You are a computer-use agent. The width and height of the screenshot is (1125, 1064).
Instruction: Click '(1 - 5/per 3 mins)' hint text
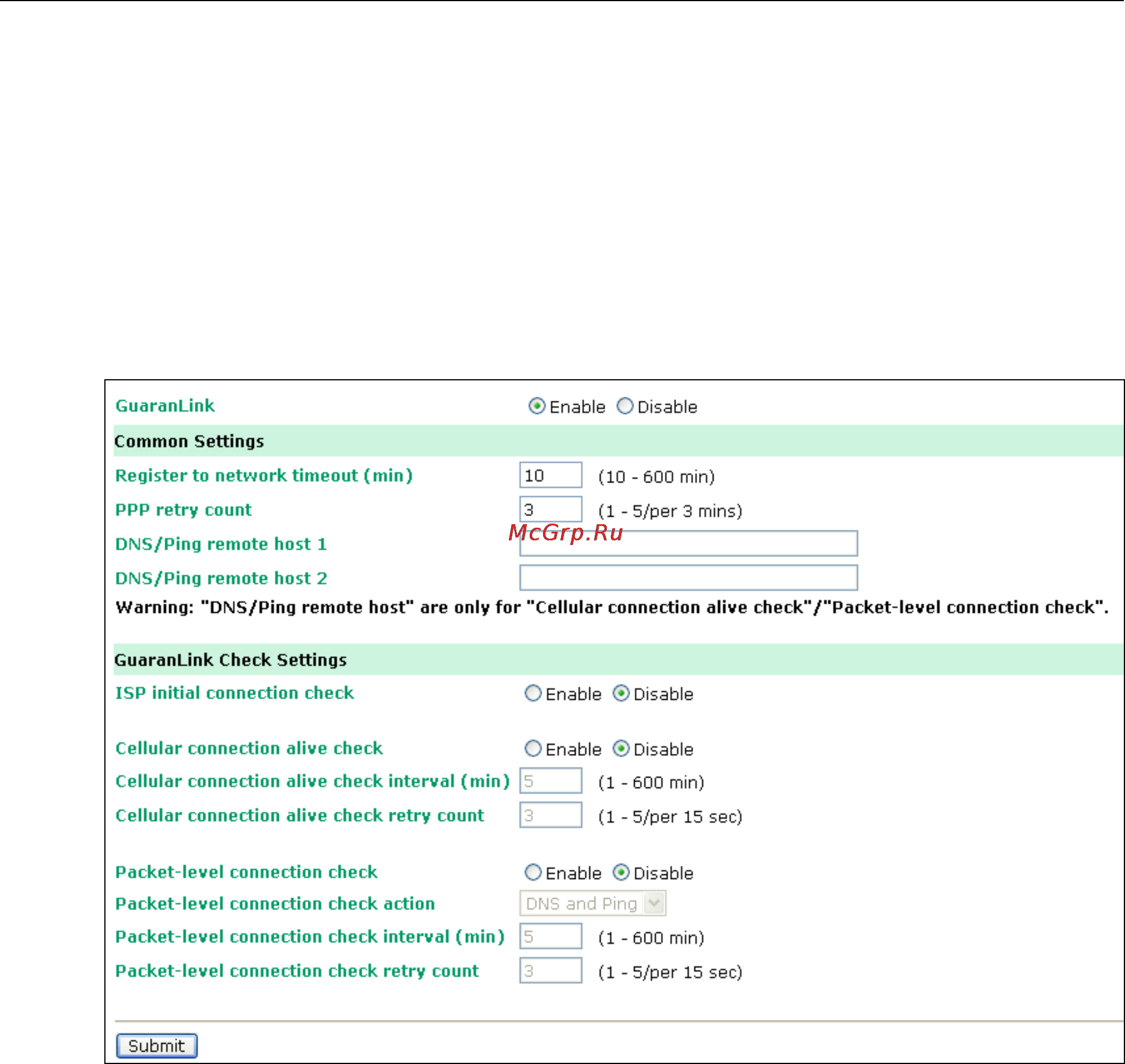click(670, 511)
